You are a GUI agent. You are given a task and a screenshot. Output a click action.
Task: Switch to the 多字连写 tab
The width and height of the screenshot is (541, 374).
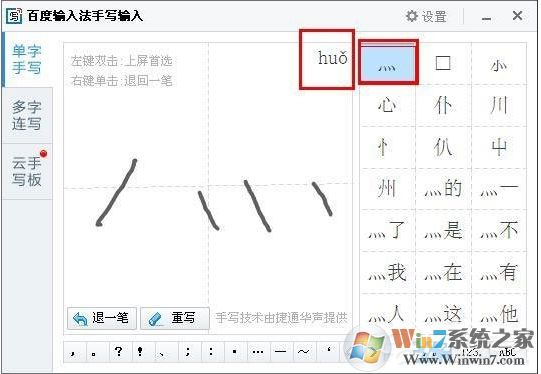pyautogui.click(x=27, y=115)
